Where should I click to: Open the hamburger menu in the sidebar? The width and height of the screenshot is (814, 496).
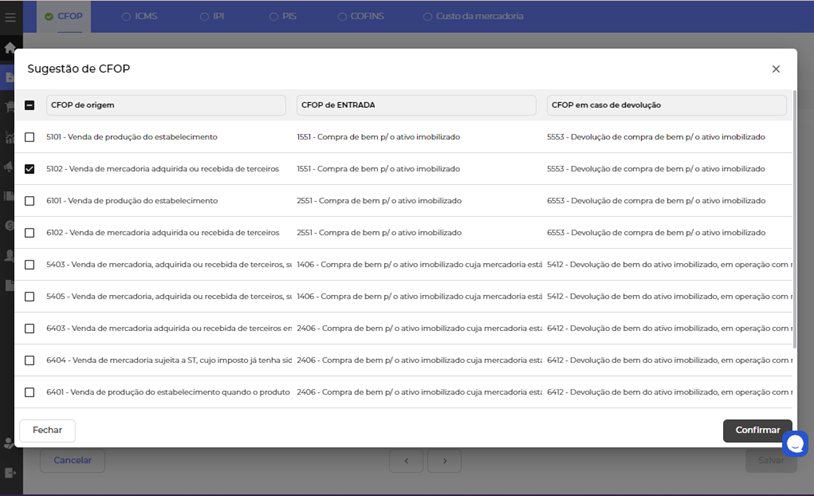[10, 17]
